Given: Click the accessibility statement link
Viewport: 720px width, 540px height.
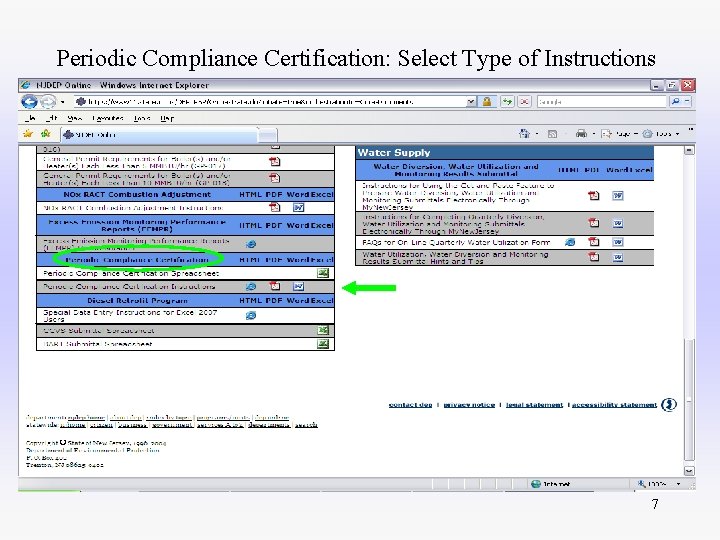Looking at the screenshot, I should coord(614,405).
